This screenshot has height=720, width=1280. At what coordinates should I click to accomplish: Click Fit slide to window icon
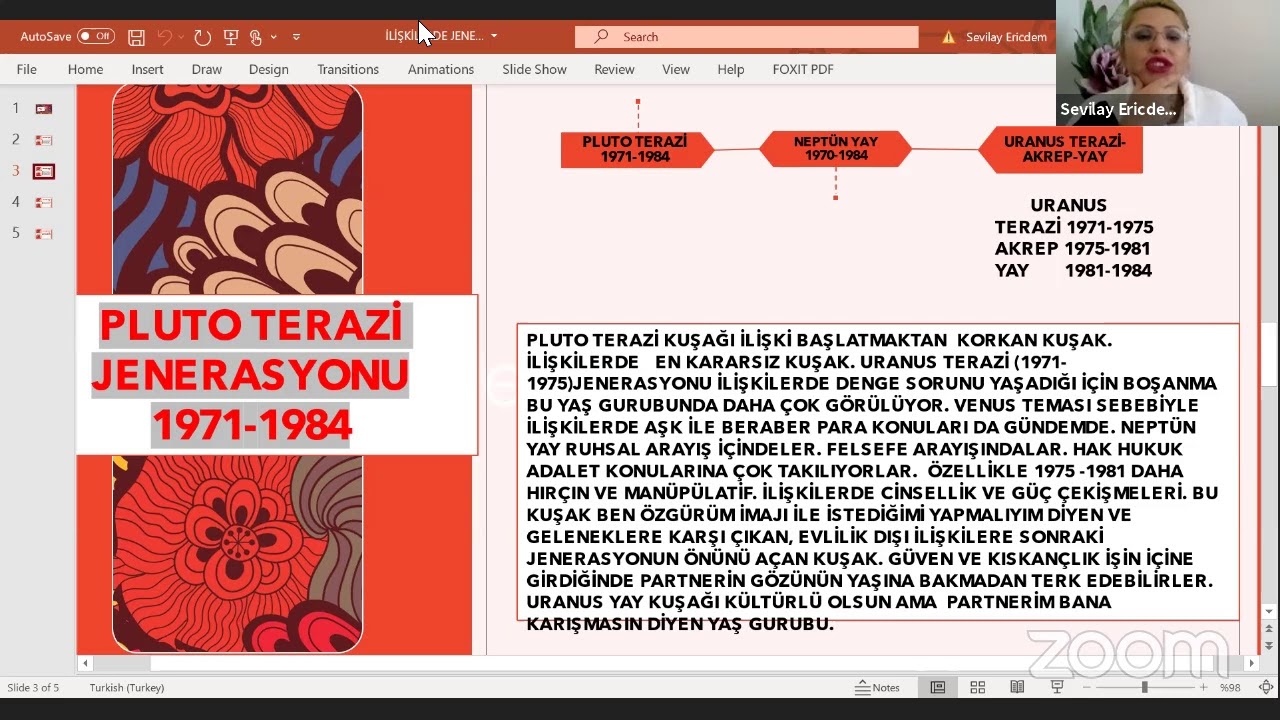point(1265,687)
